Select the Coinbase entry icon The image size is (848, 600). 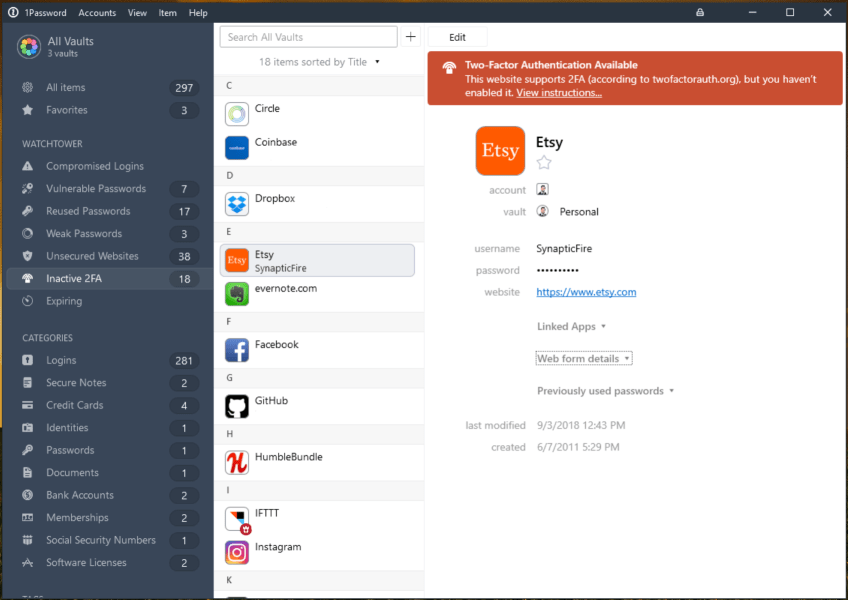tap(237, 148)
